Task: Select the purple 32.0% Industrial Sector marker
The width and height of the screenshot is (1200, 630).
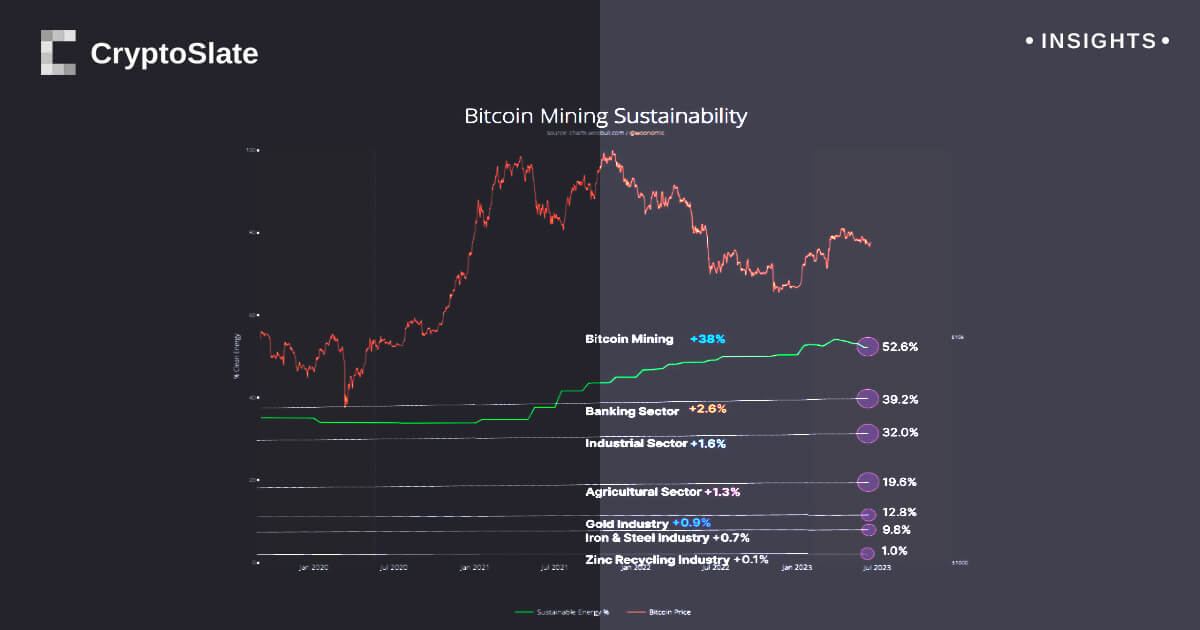Action: point(867,433)
